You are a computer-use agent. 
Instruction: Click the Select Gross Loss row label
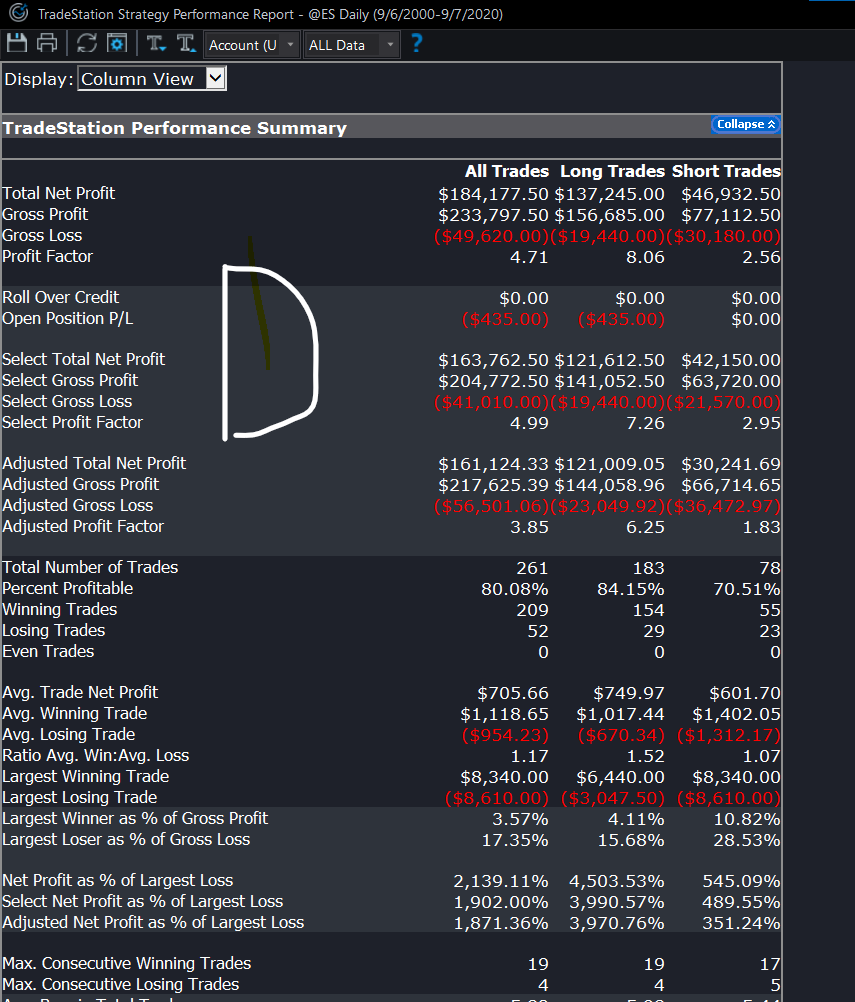point(67,401)
